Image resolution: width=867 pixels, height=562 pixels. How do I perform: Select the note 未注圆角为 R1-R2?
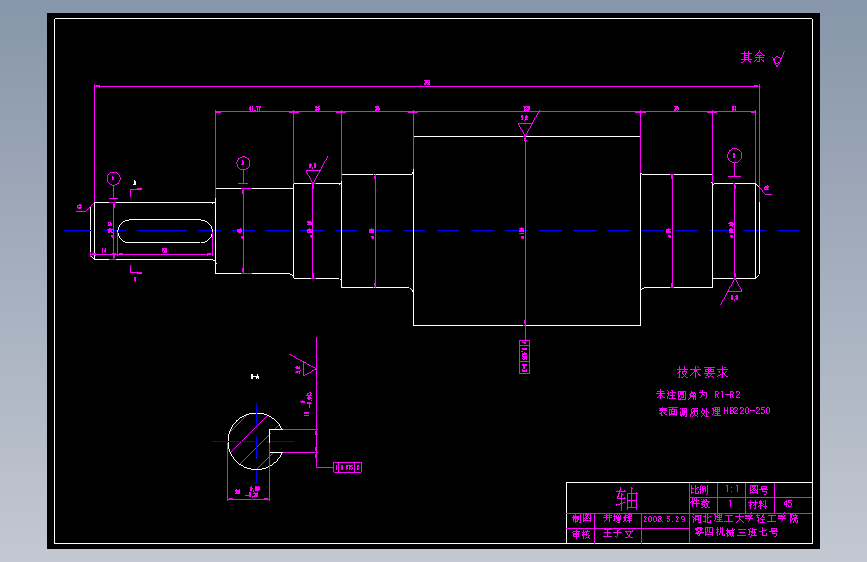tap(698, 394)
